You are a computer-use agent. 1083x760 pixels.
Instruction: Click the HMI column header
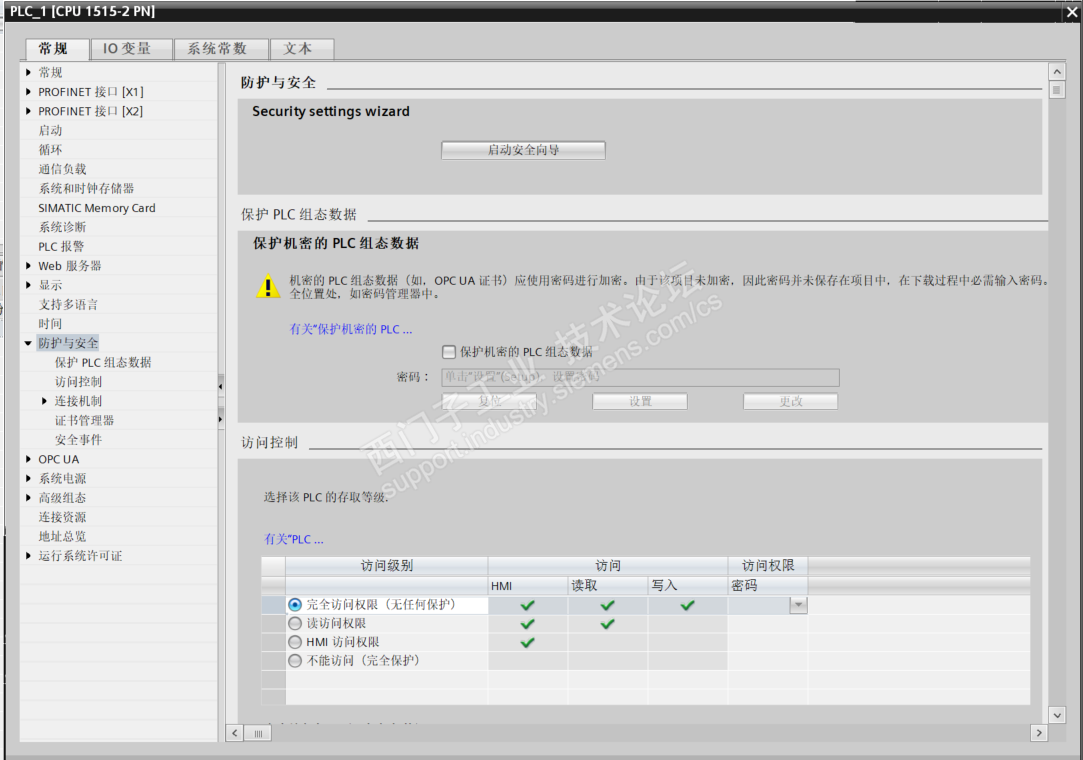pos(528,586)
